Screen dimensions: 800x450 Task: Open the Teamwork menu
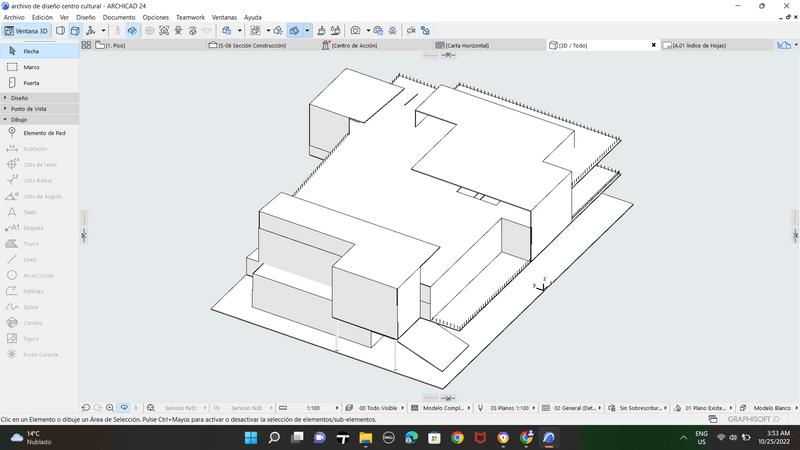pyautogui.click(x=189, y=17)
